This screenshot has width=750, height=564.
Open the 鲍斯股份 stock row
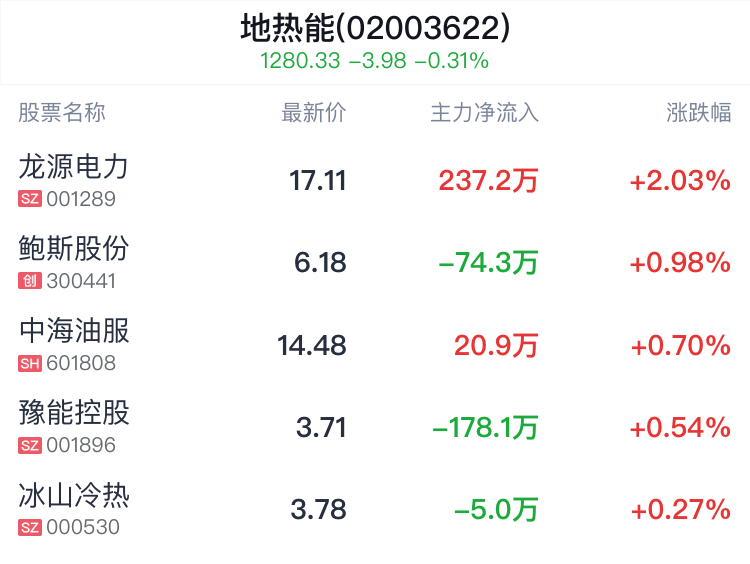375,262
